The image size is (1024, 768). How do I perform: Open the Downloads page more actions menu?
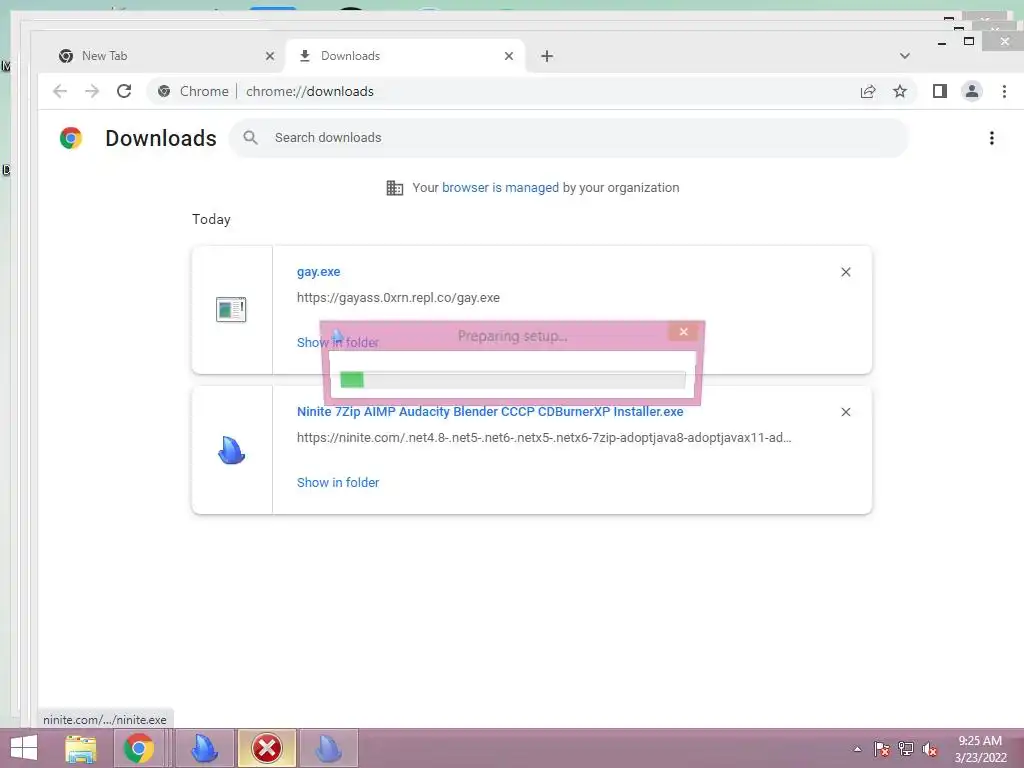click(991, 138)
